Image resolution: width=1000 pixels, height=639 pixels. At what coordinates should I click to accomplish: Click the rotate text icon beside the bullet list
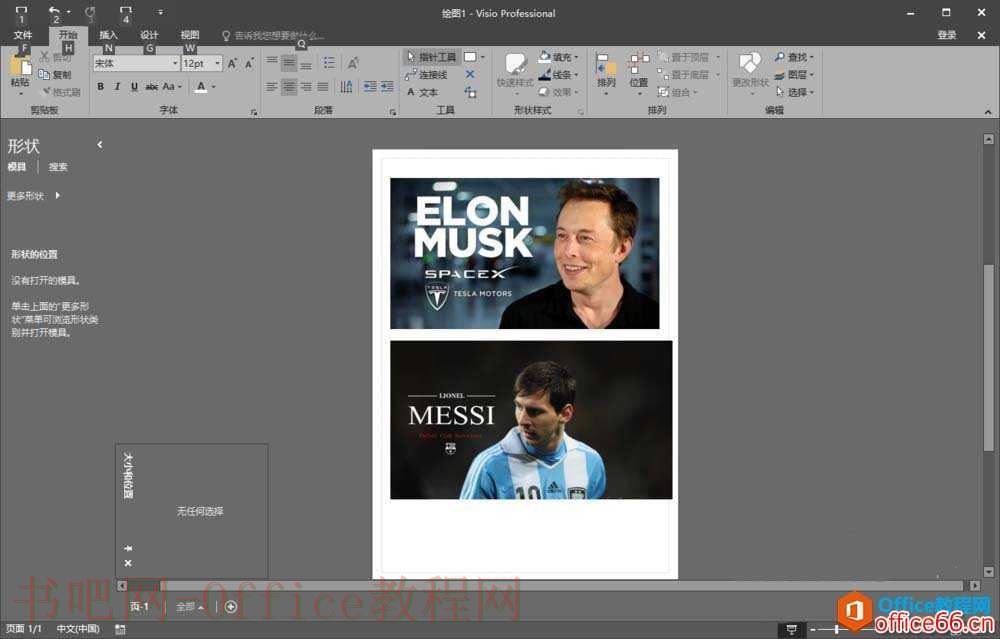353,62
